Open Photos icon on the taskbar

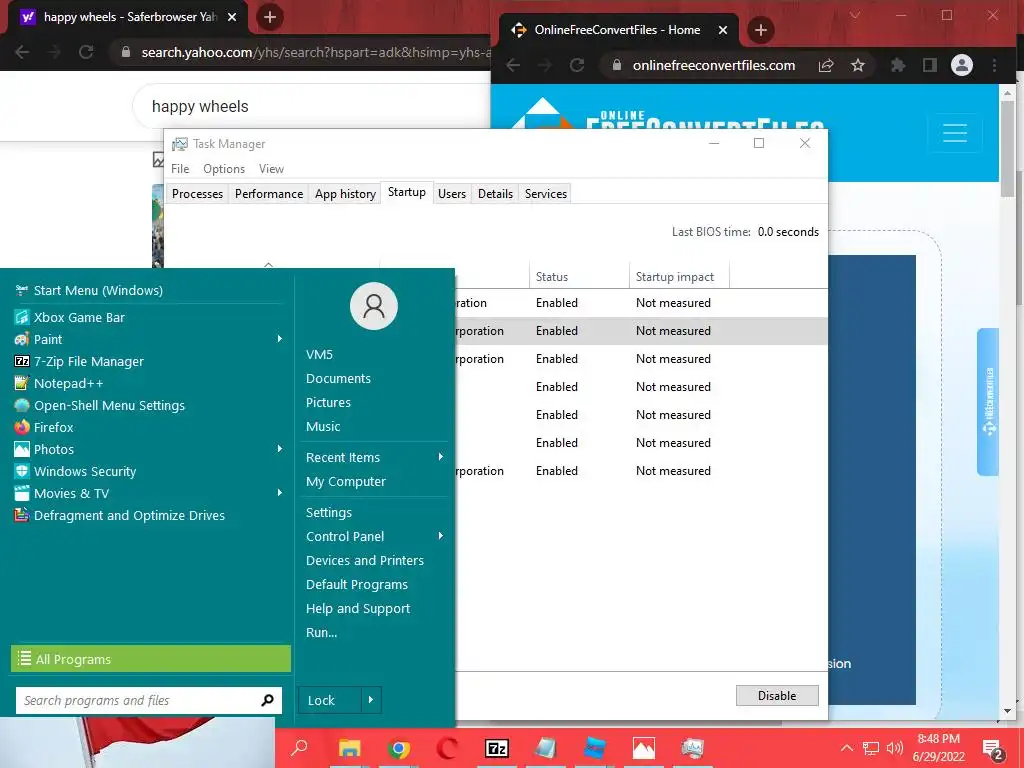pyautogui.click(x=643, y=748)
